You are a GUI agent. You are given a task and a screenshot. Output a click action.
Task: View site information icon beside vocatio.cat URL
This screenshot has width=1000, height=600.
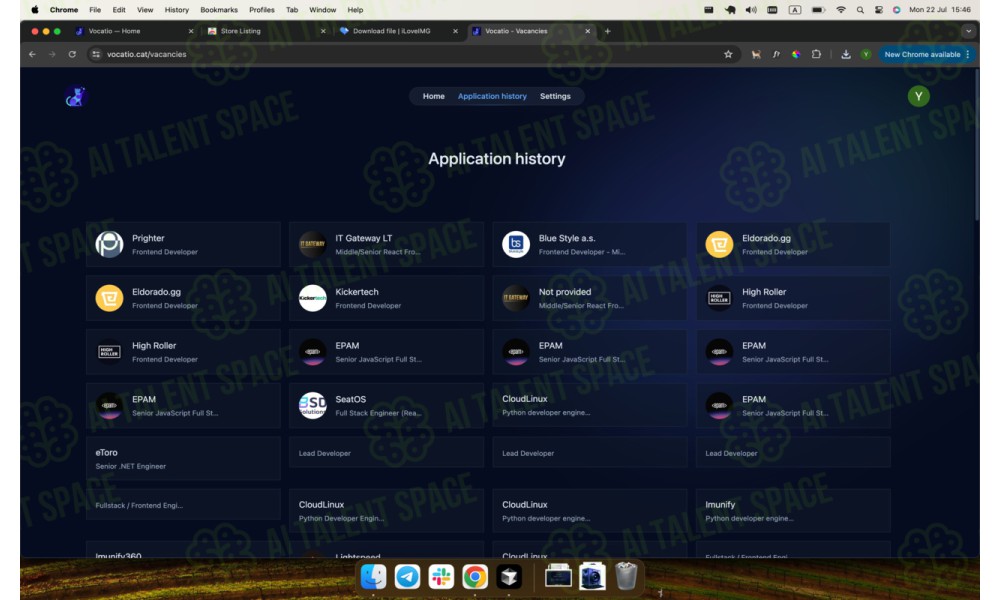96,54
